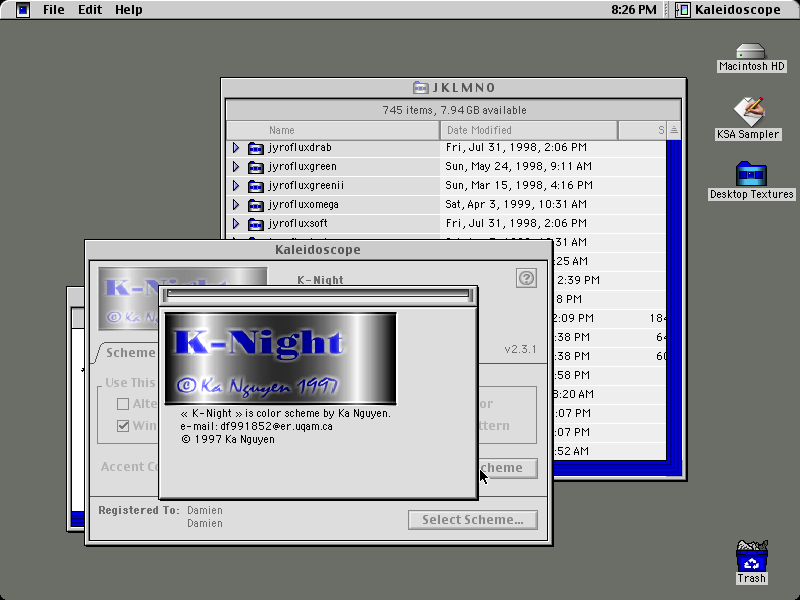Click the JKLMNO window title folder icon
The width and height of the screenshot is (800, 600).
pos(420,88)
